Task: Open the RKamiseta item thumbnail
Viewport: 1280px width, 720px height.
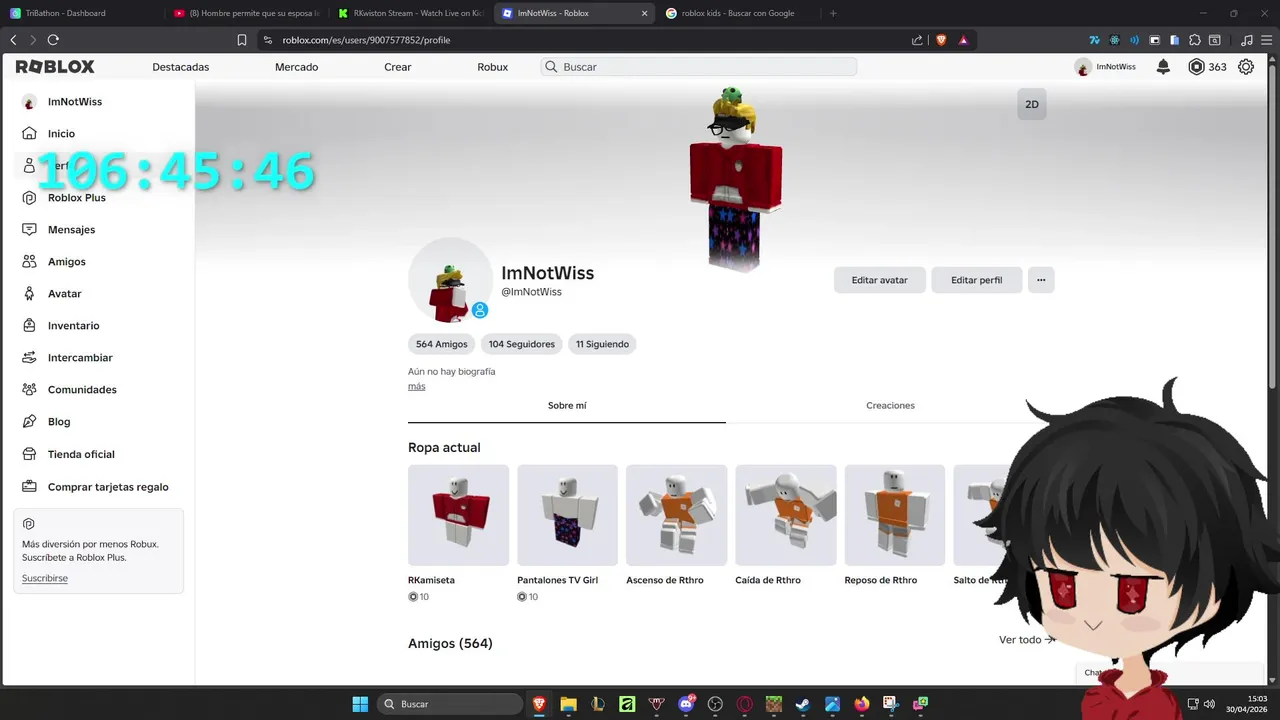Action: coord(458,515)
